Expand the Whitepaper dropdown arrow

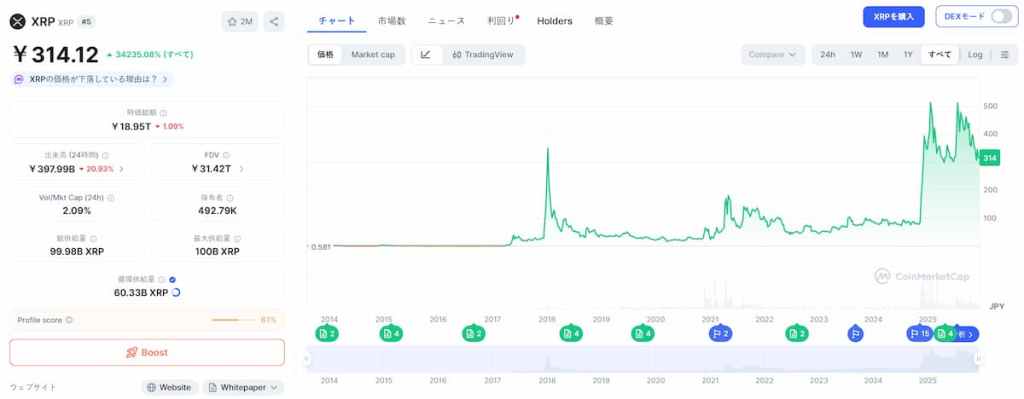(x=273, y=387)
